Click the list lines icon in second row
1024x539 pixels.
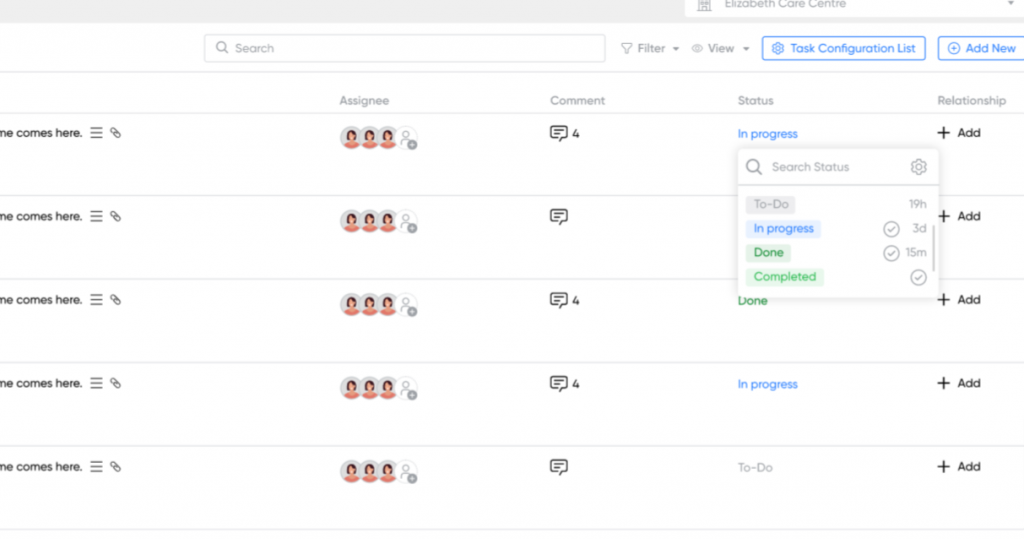point(96,216)
